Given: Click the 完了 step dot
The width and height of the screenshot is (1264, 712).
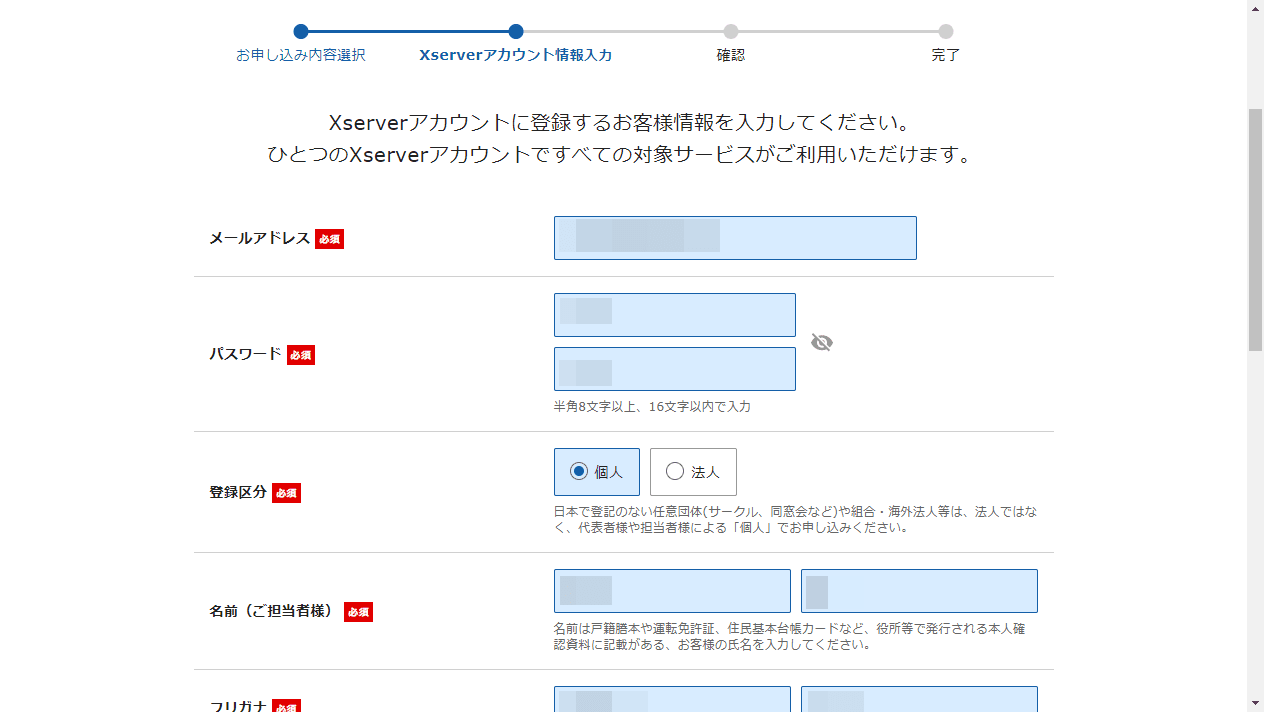Looking at the screenshot, I should click(946, 31).
